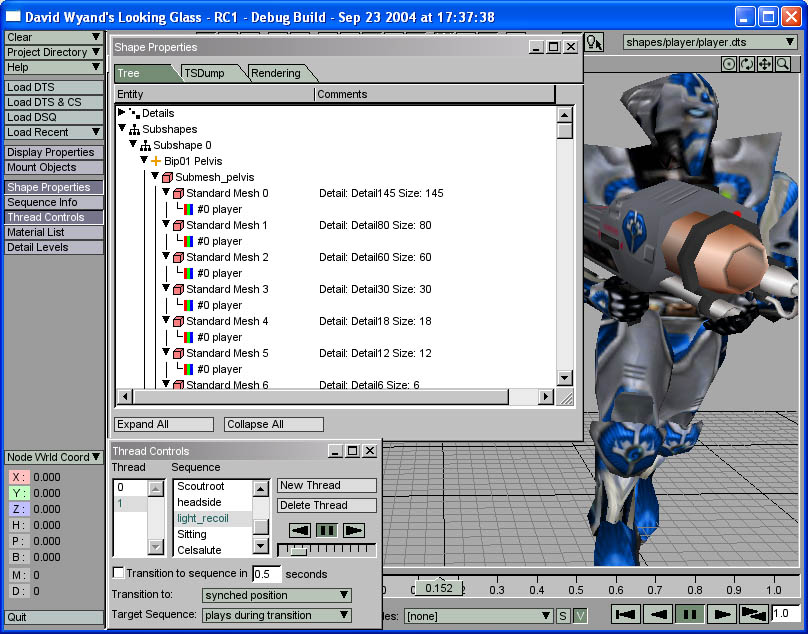Pause animation on main playback bar
Image resolution: width=808 pixels, height=634 pixels.
tap(690, 614)
